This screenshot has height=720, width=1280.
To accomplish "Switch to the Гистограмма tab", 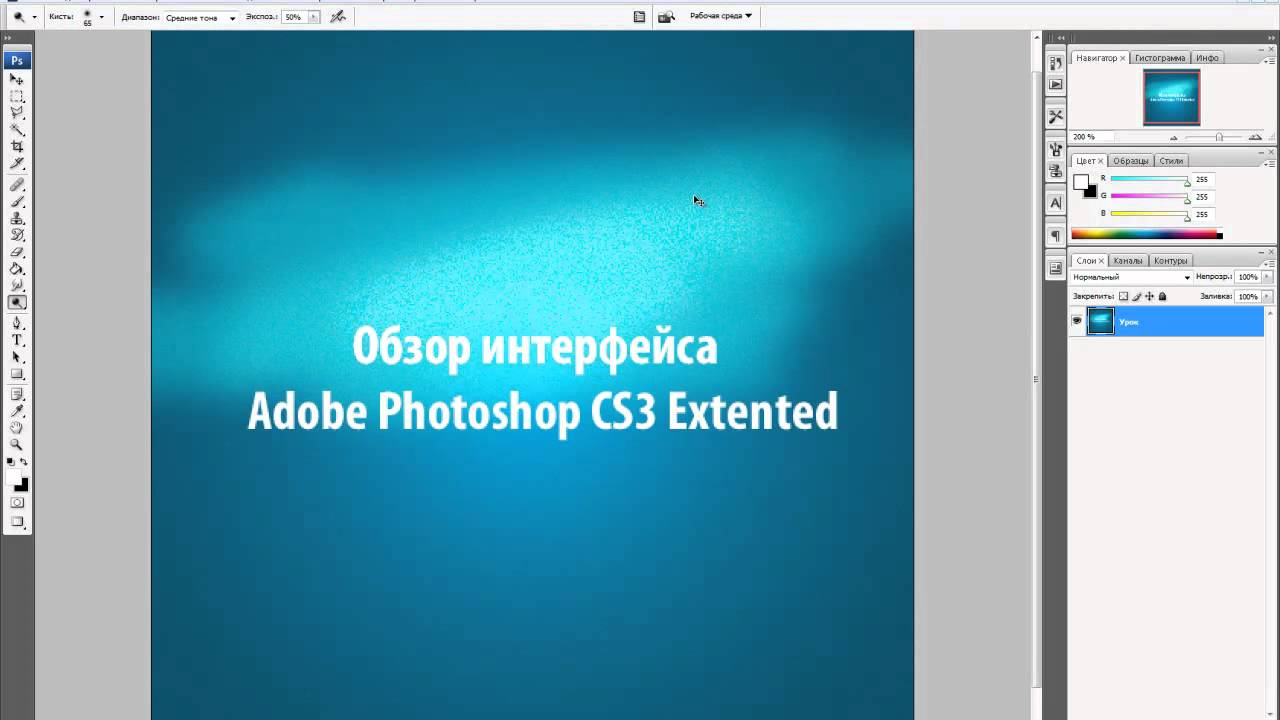I will [x=1160, y=58].
